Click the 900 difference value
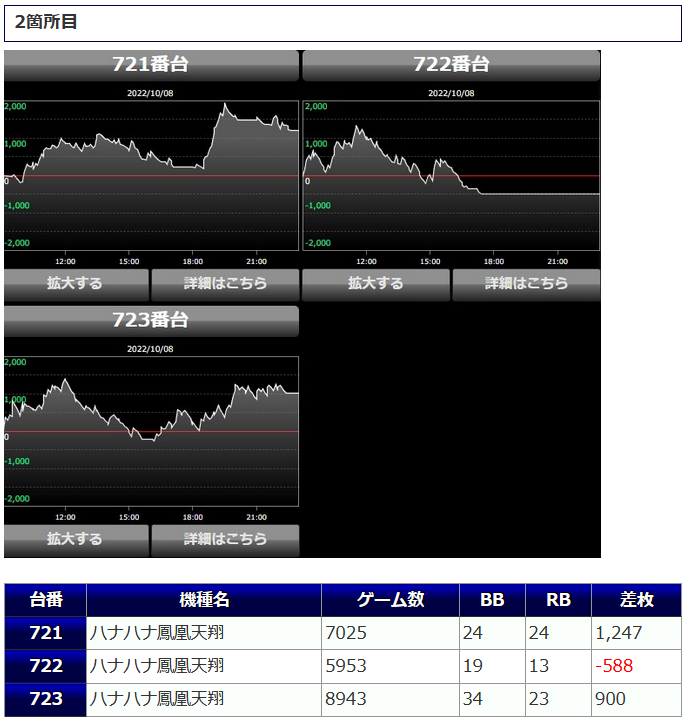This screenshot has width=687, height=723. 610,699
